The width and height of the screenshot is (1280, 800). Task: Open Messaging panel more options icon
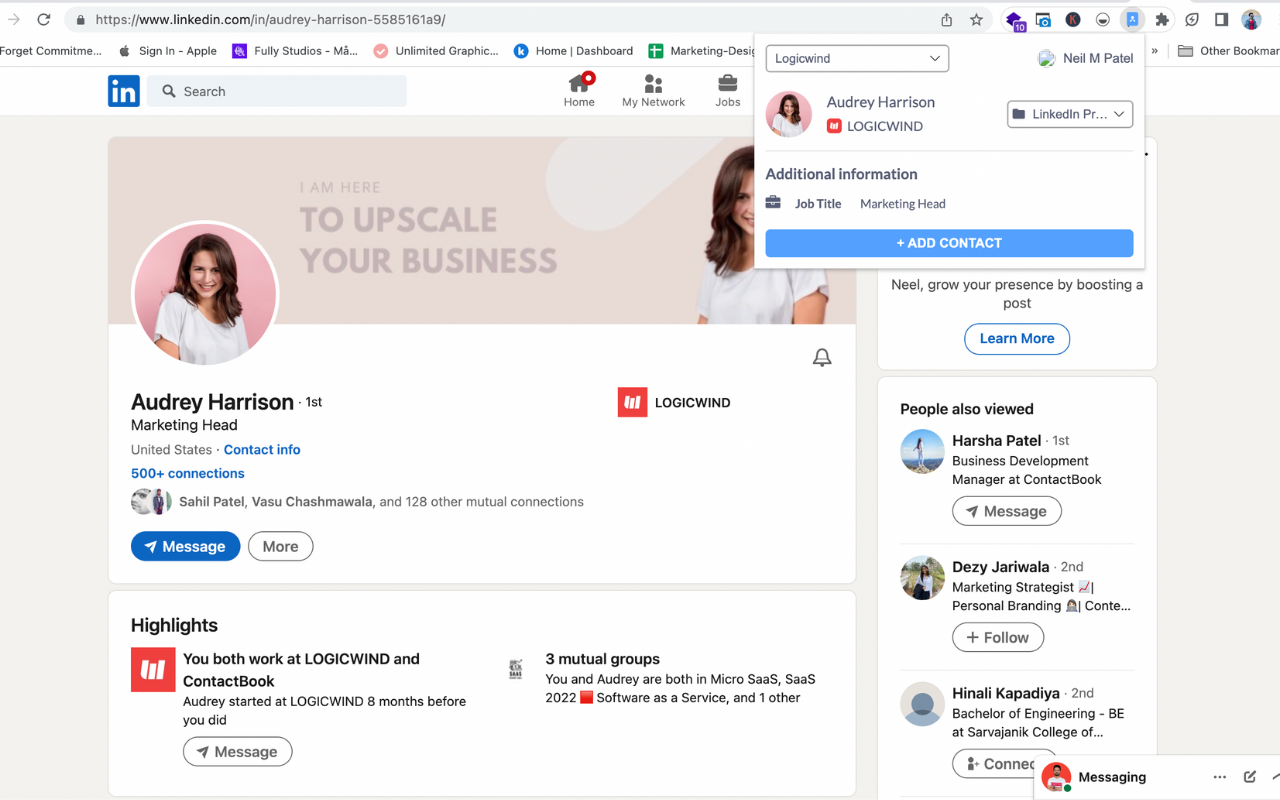(1219, 777)
